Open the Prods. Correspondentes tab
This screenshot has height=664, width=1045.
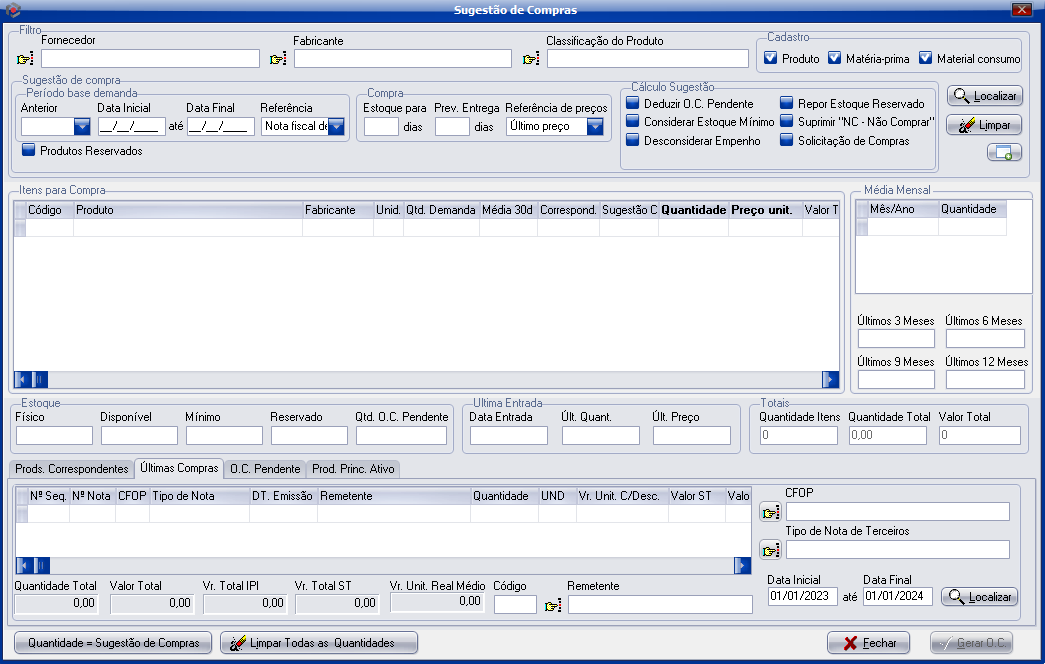72,468
